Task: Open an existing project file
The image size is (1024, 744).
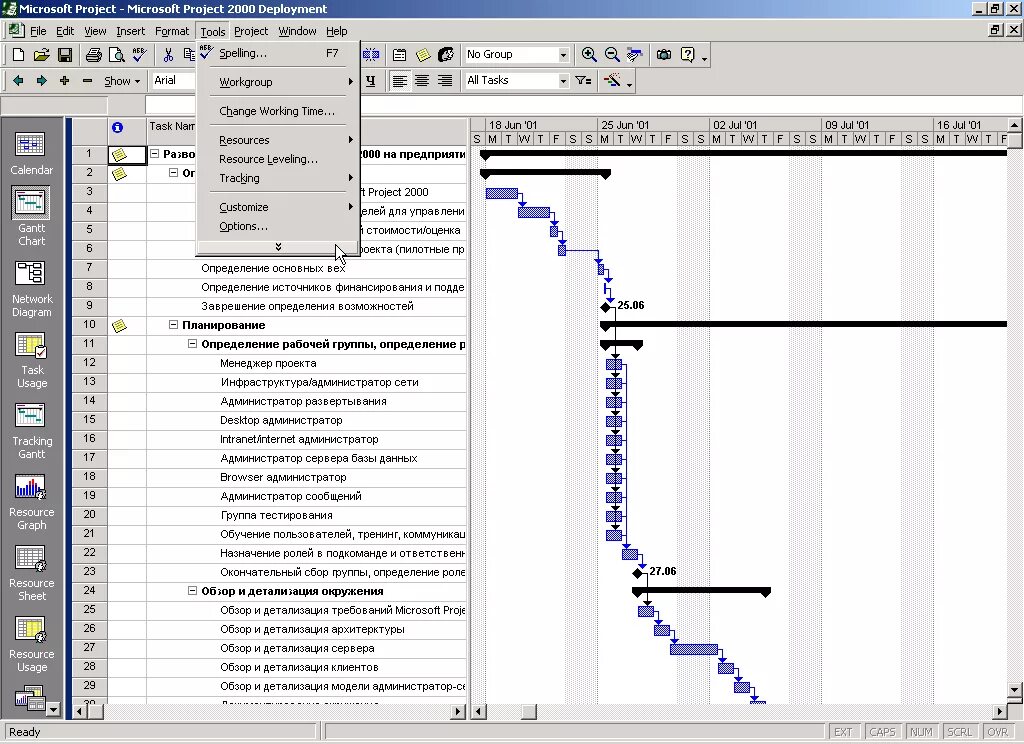Action: pyautogui.click(x=41, y=55)
